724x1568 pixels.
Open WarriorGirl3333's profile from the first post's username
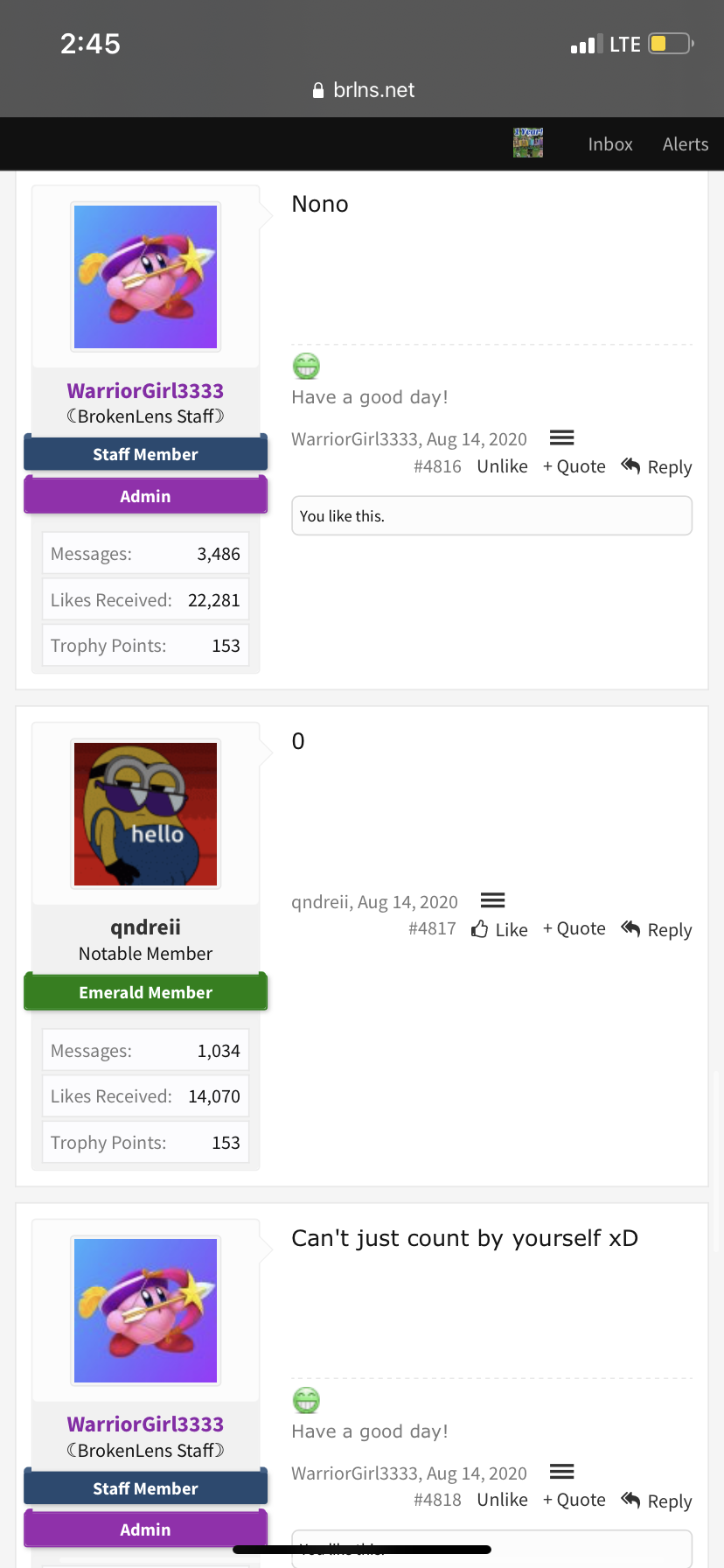(x=145, y=391)
